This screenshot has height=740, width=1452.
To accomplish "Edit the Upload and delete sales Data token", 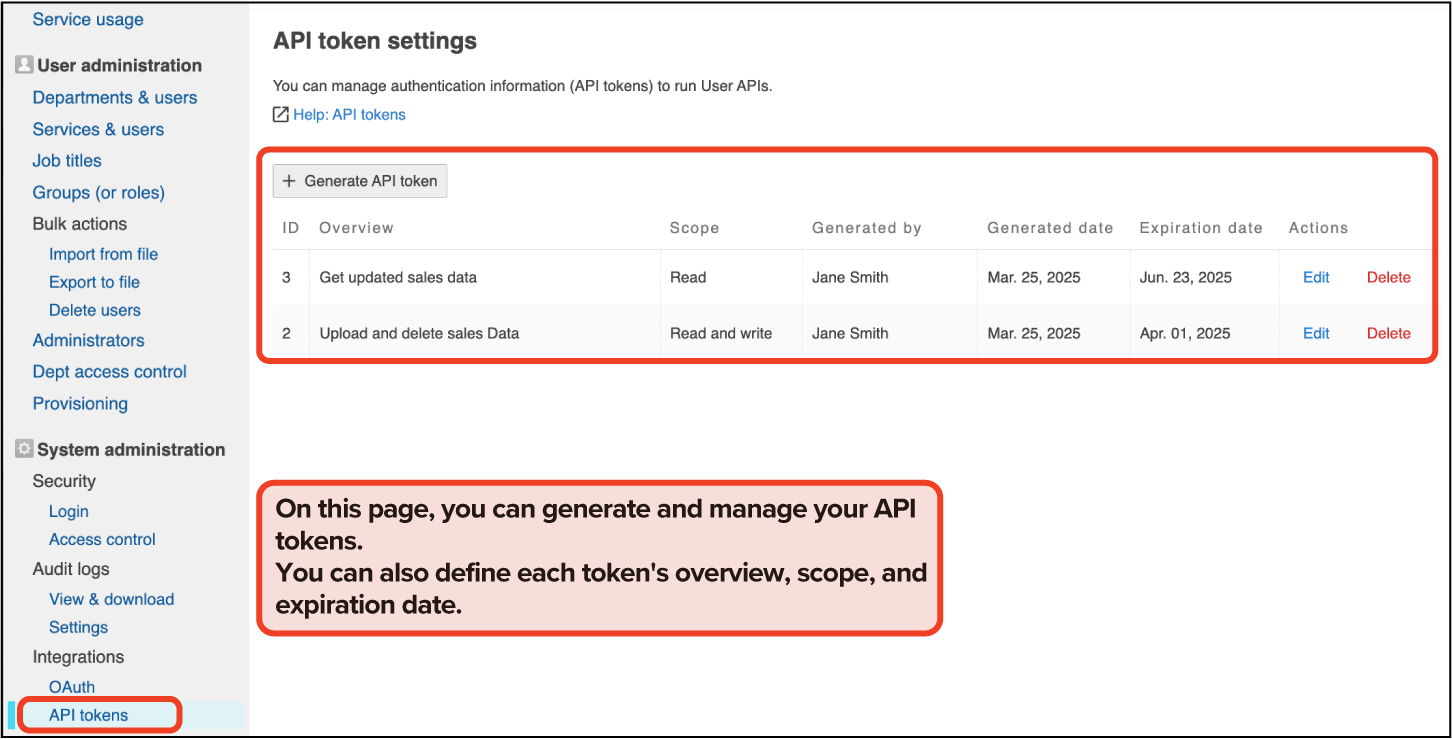I will click(1316, 333).
